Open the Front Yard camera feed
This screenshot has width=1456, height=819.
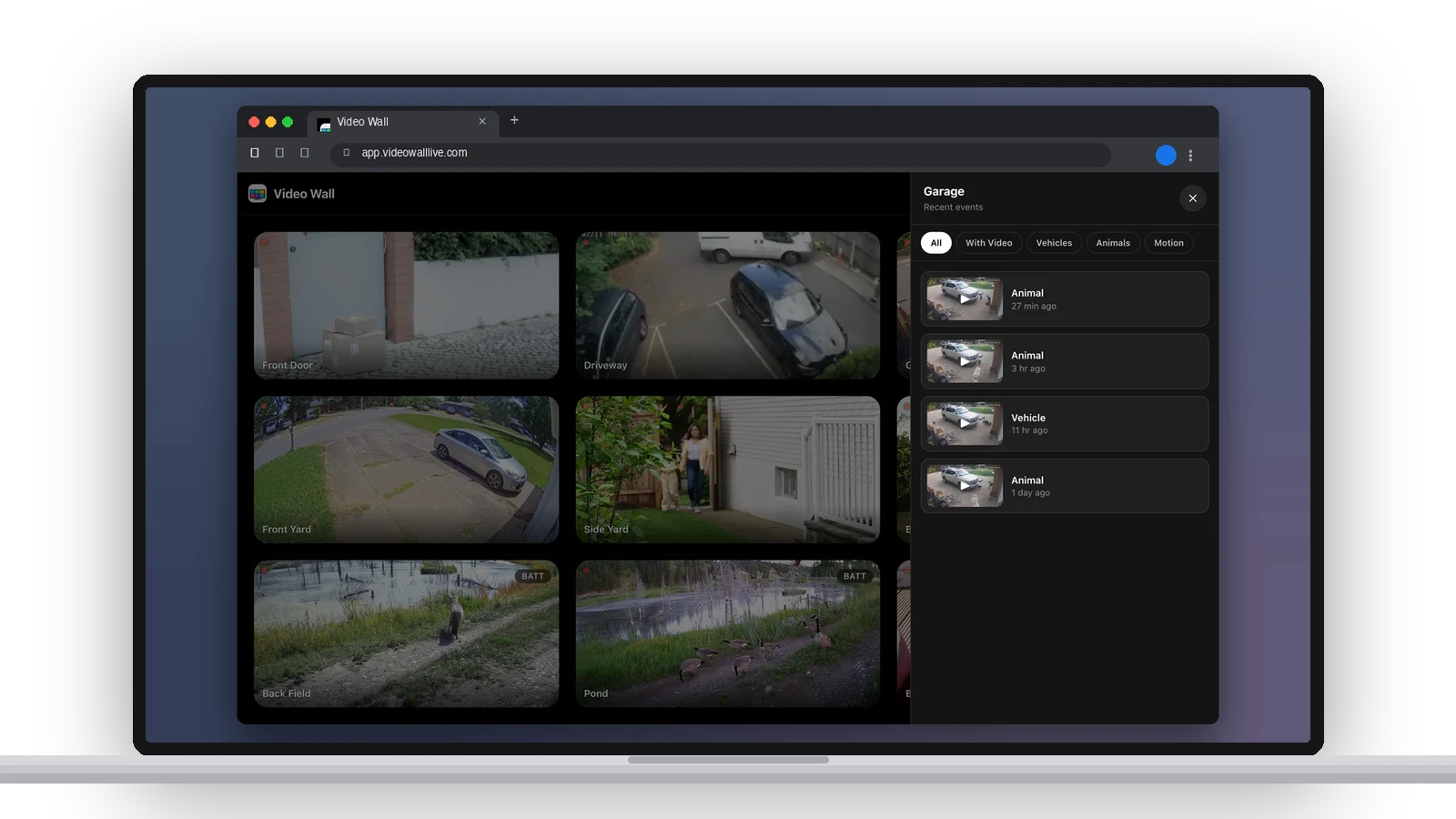pyautogui.click(x=407, y=470)
